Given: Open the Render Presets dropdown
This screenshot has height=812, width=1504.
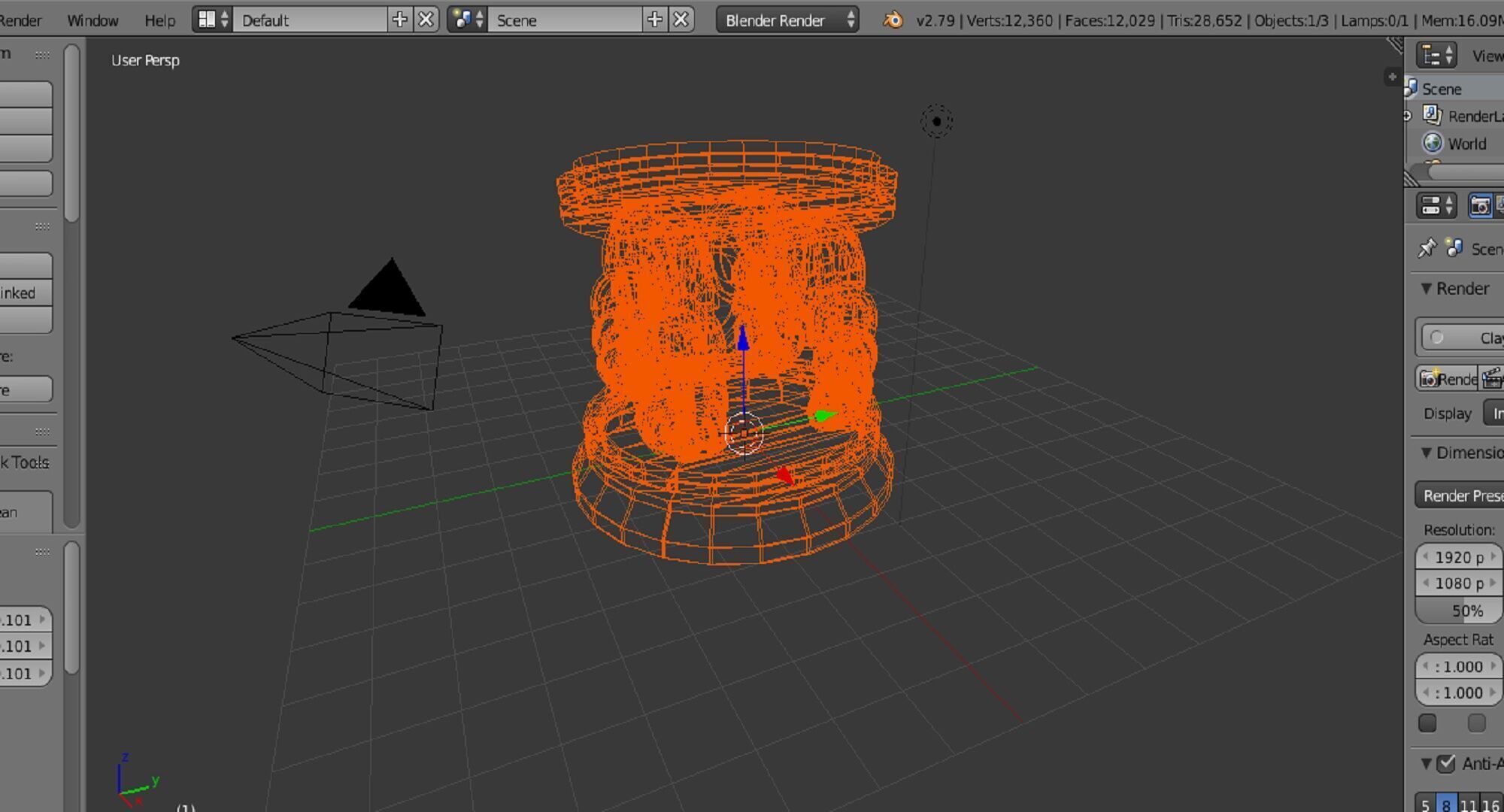Looking at the screenshot, I should click(x=1459, y=495).
